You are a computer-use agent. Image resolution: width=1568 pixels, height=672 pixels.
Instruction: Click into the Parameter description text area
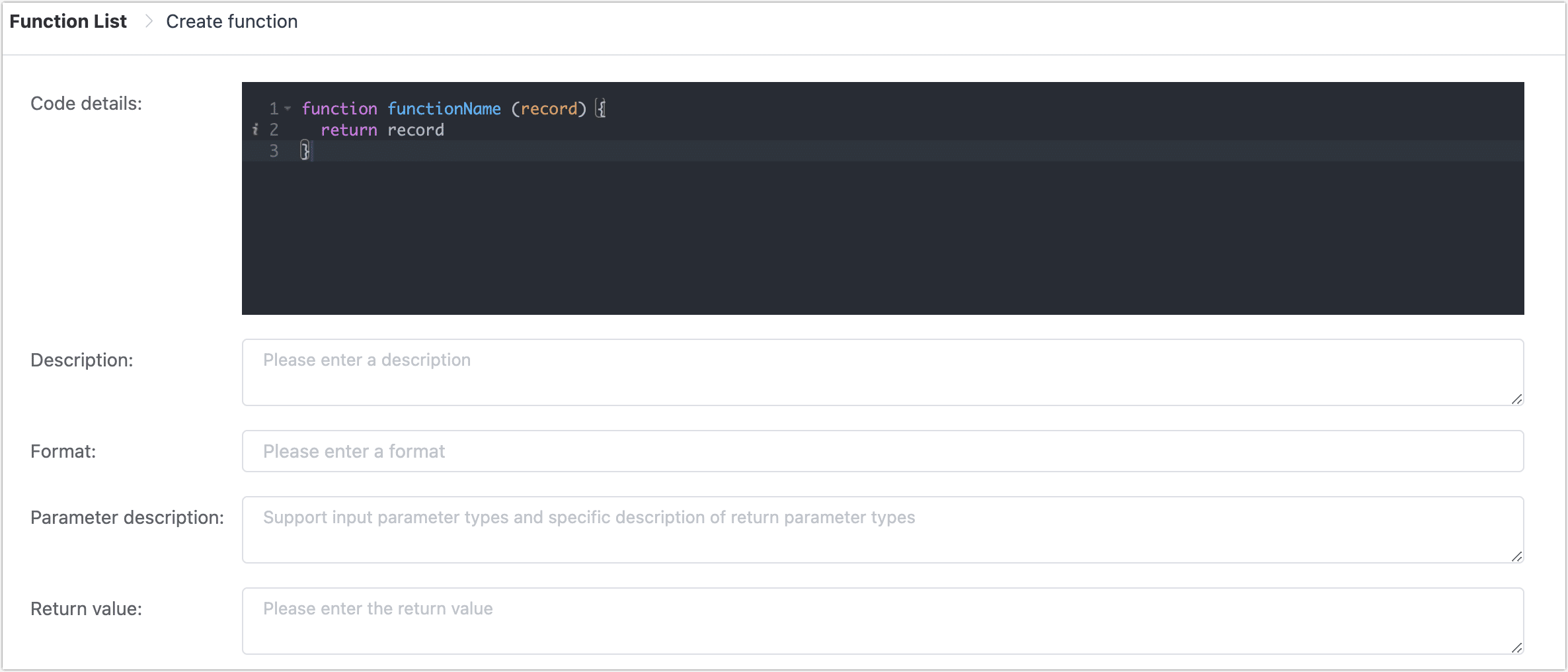882,529
